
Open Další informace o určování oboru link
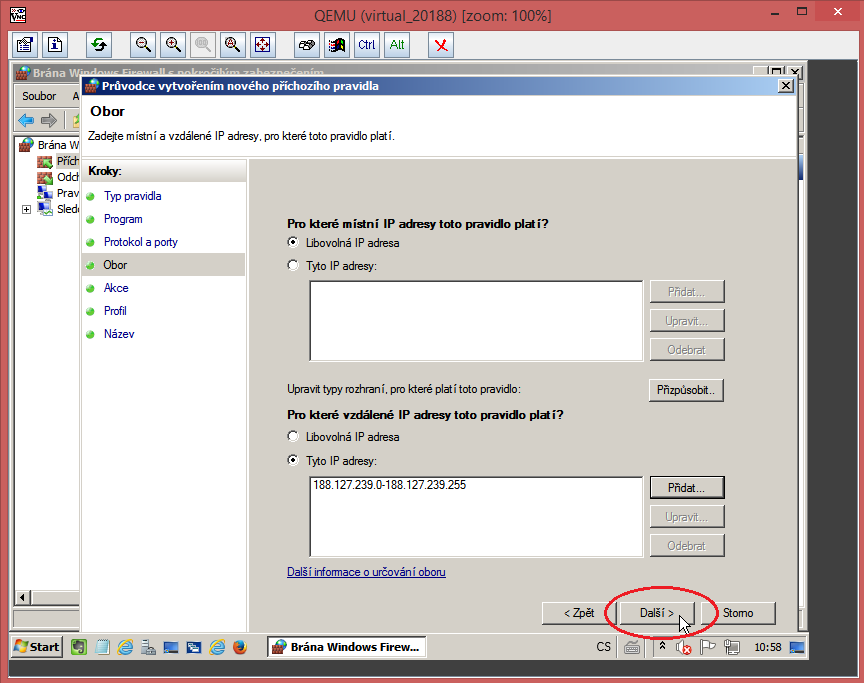pos(366,572)
